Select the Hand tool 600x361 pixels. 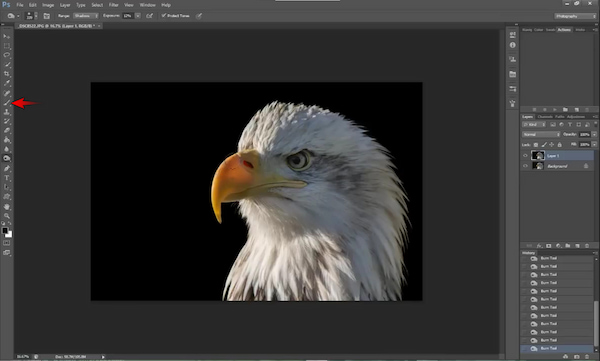7,207
